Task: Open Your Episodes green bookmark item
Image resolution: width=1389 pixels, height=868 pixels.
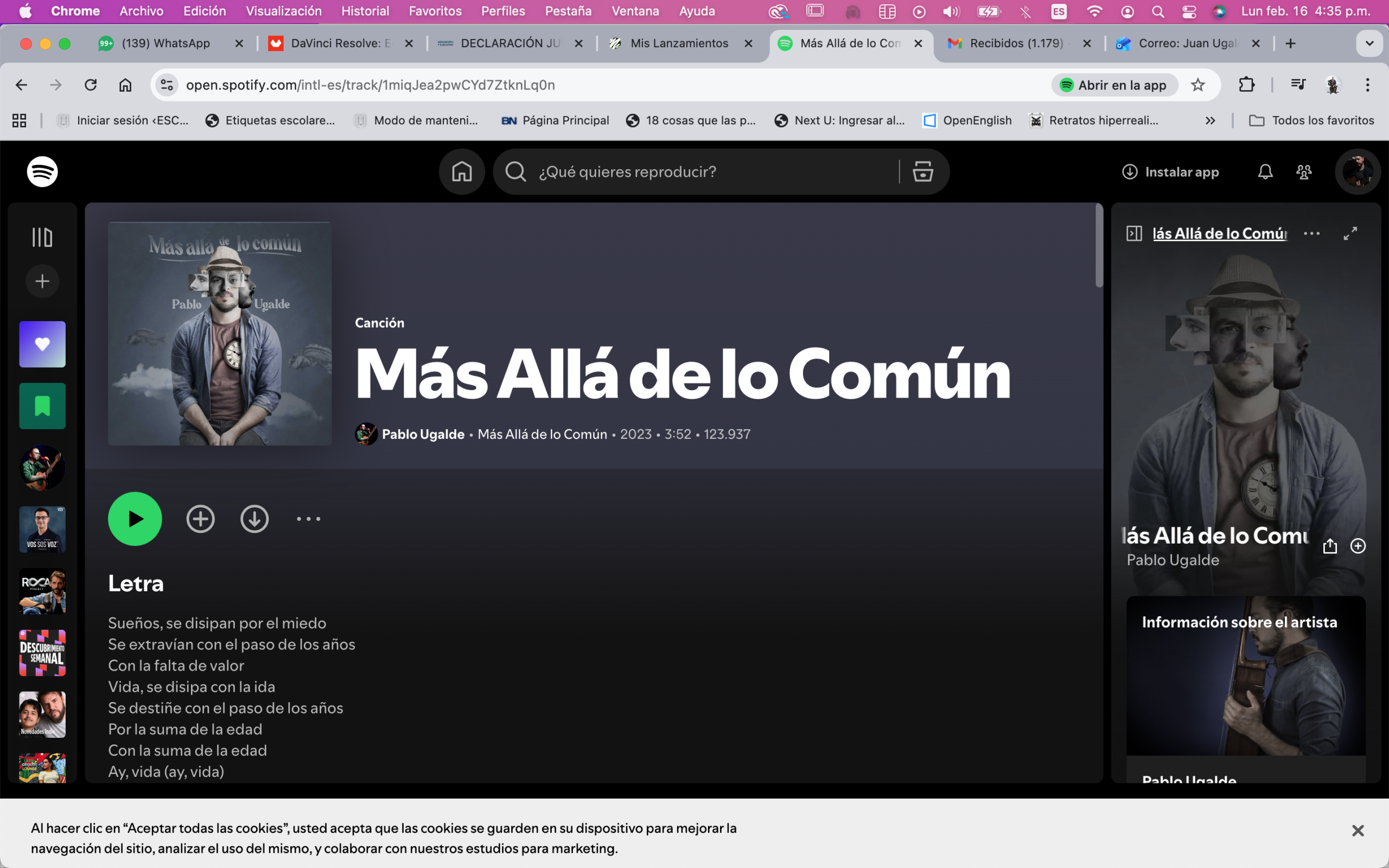Action: coord(42,406)
